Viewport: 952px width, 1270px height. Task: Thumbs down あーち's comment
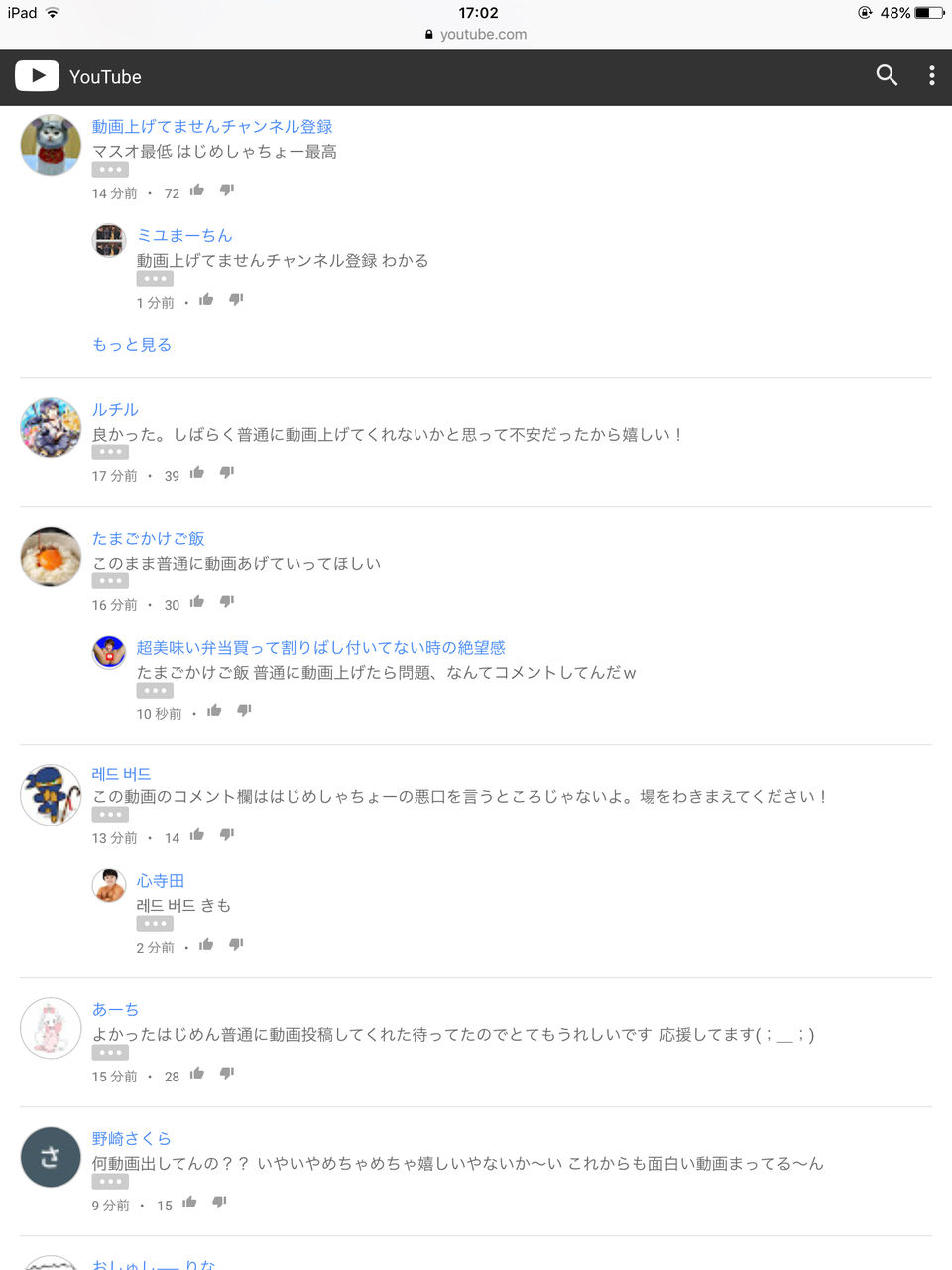point(227,1074)
